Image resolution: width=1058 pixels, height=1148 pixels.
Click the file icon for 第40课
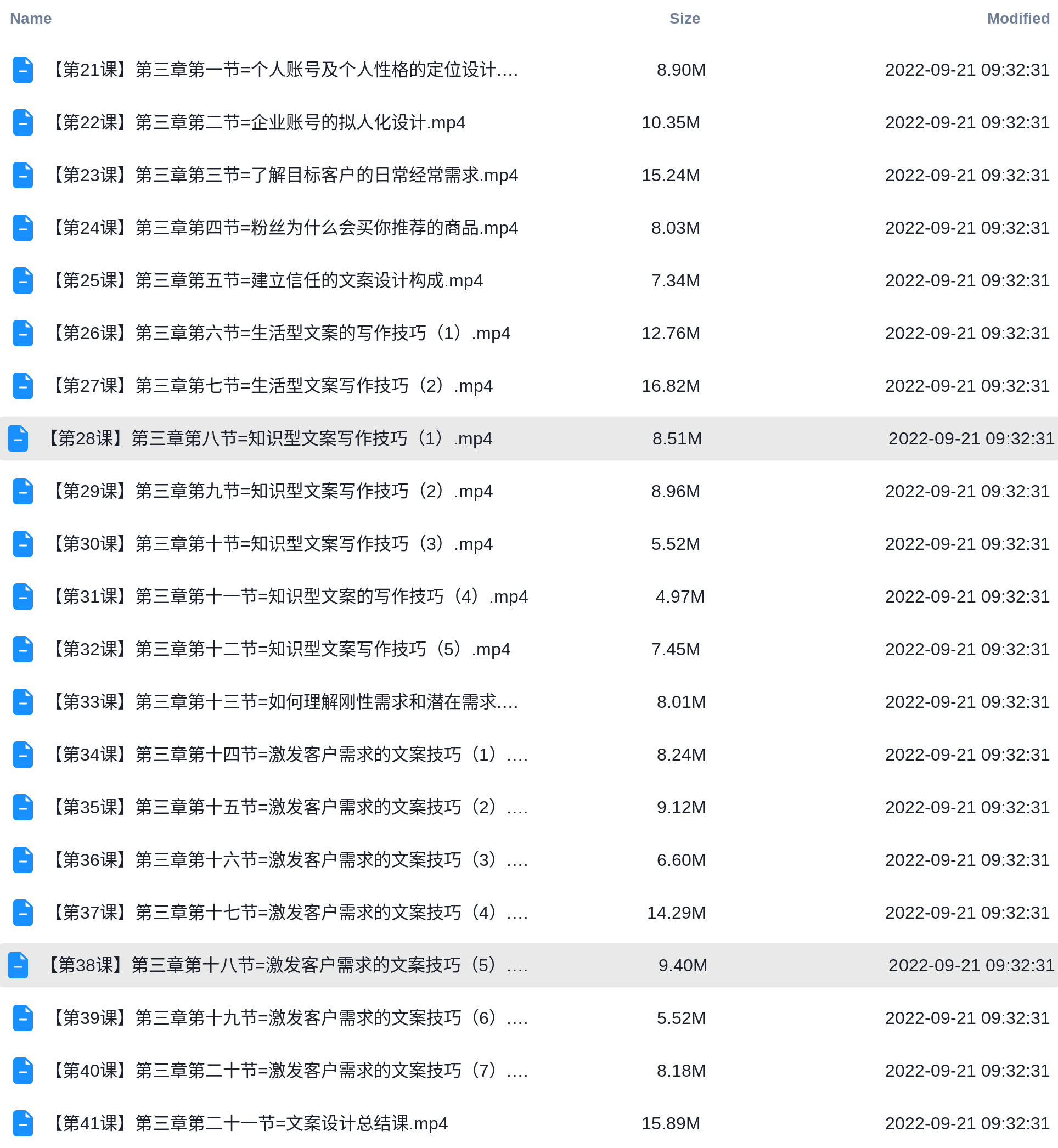(x=23, y=1071)
